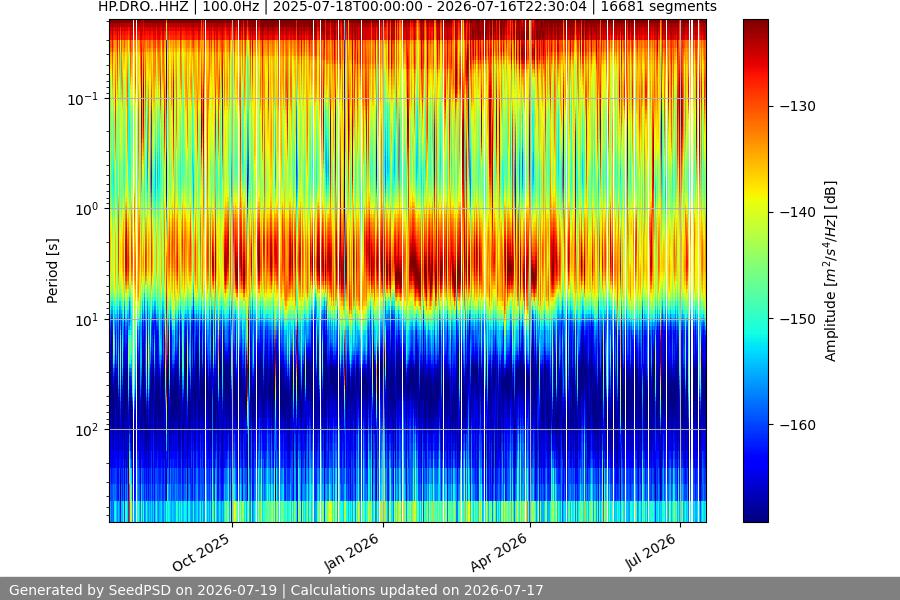
Task: Click the 'Period [s]' y-axis label
Action: point(52,271)
